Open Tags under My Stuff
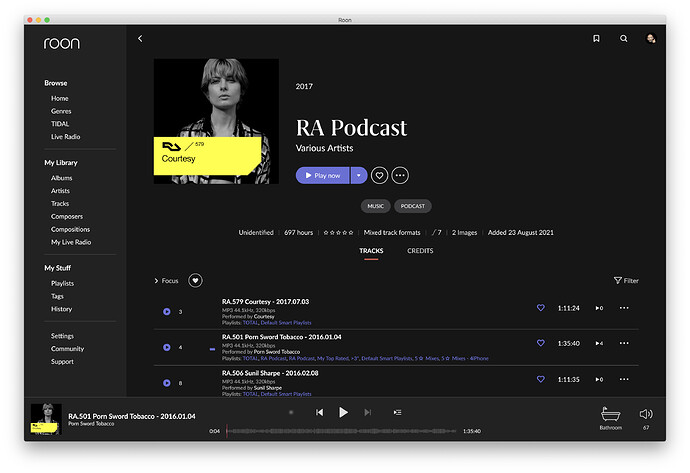 [x=57, y=296]
